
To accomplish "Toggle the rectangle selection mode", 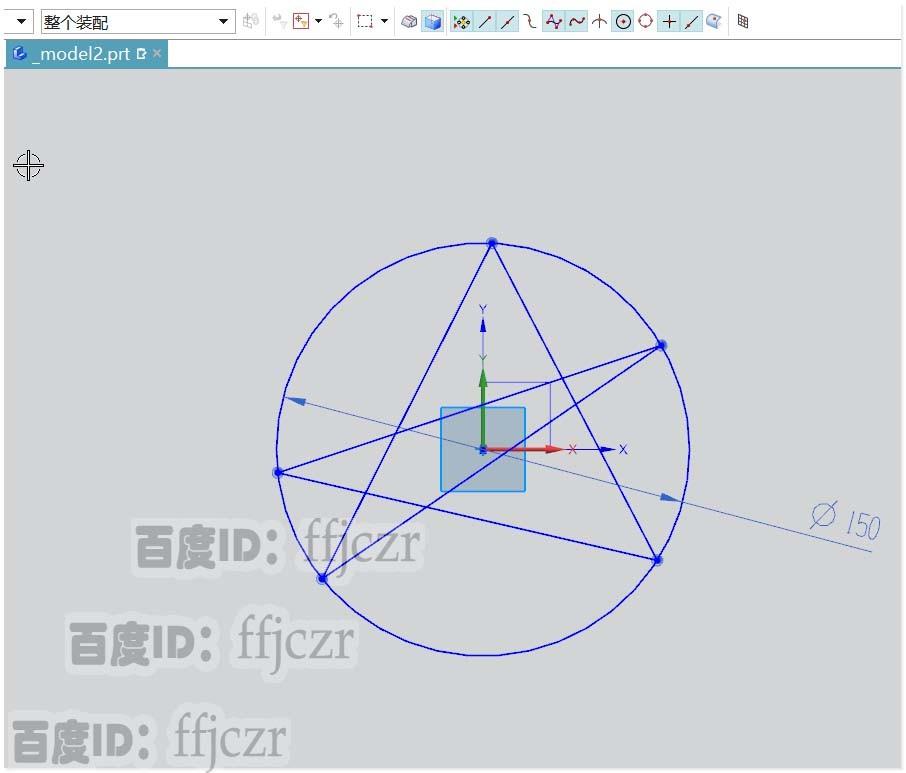I will pos(367,21).
